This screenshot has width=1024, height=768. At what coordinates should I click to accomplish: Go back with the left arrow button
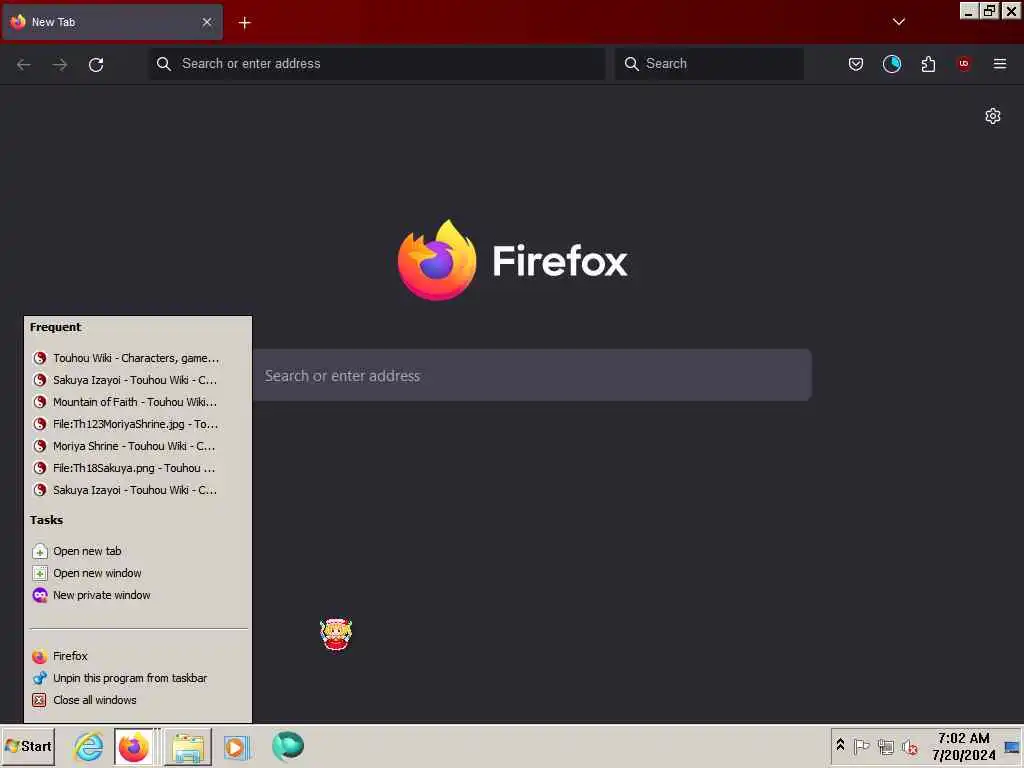[24, 64]
